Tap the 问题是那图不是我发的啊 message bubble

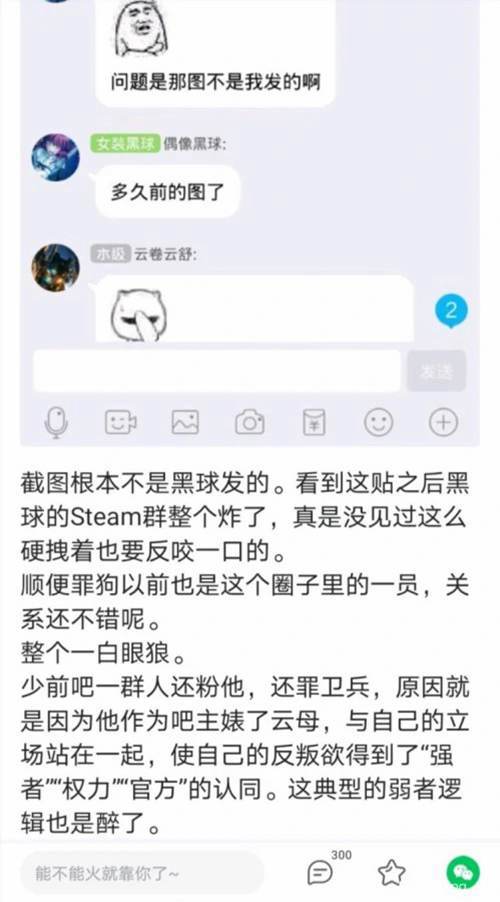[x=215, y=53]
